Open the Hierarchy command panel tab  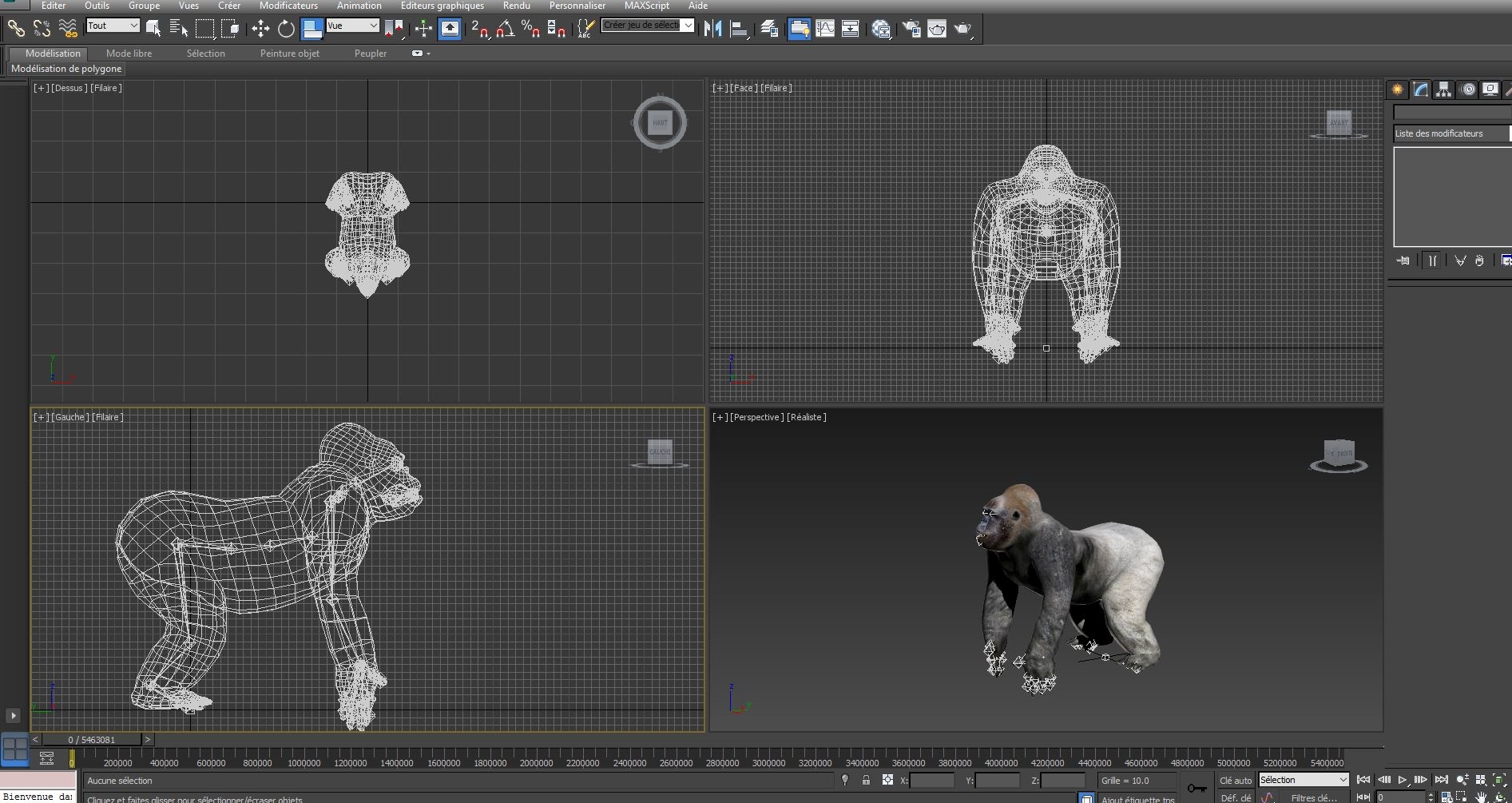[1443, 89]
